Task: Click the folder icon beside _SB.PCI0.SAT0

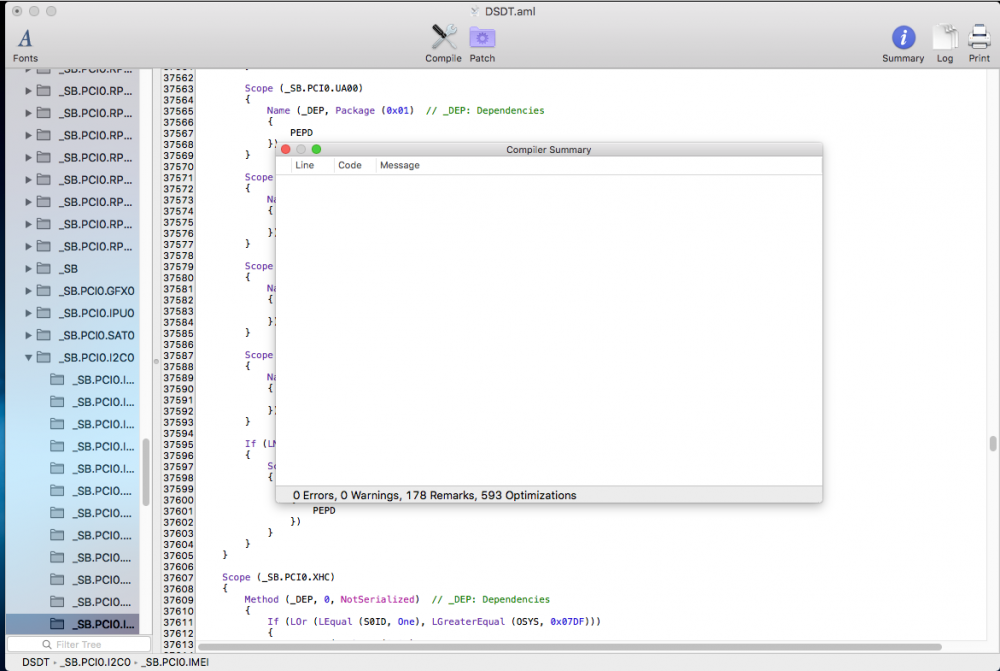Action: tap(44, 335)
